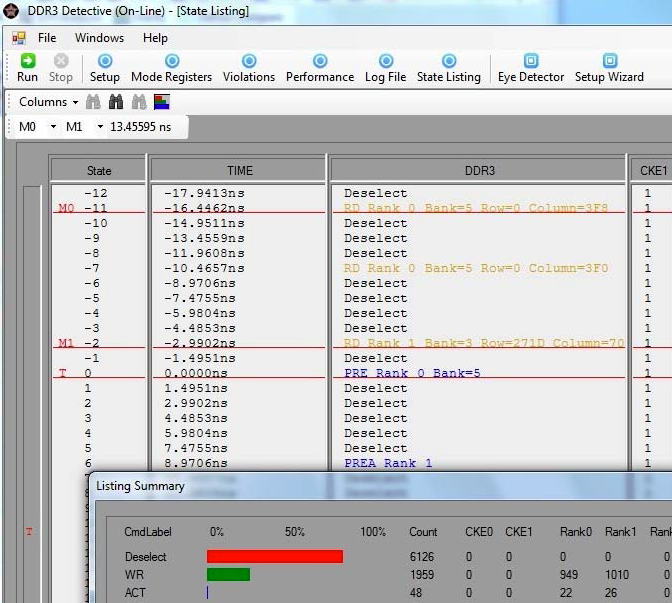Screen dimensions: 672x603
Task: Click the Rank1 header in Listing Summary
Action: click(621, 532)
